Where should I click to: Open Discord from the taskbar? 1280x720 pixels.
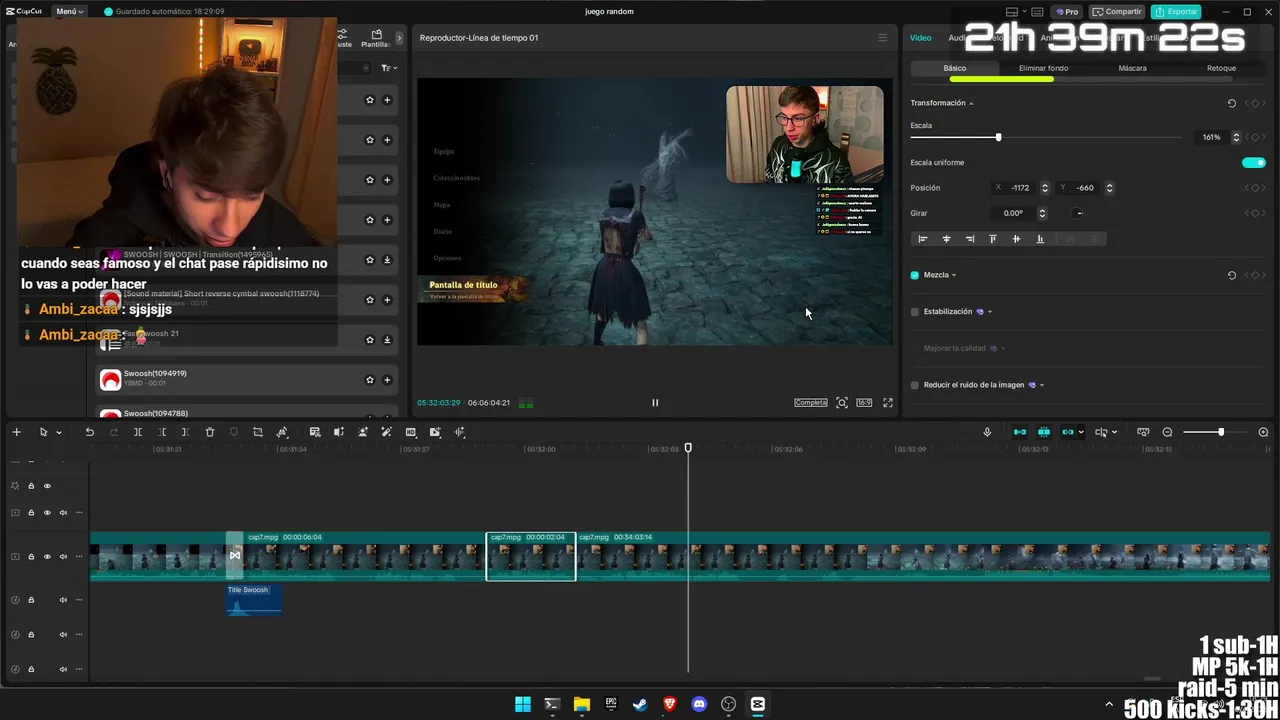699,704
